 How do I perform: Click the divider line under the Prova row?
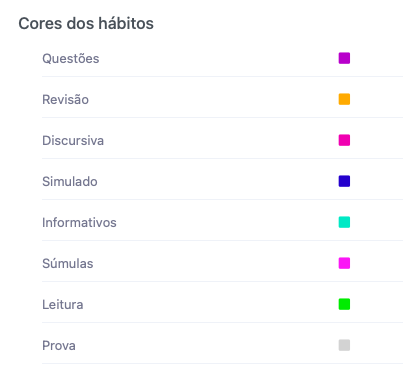(x=222, y=363)
